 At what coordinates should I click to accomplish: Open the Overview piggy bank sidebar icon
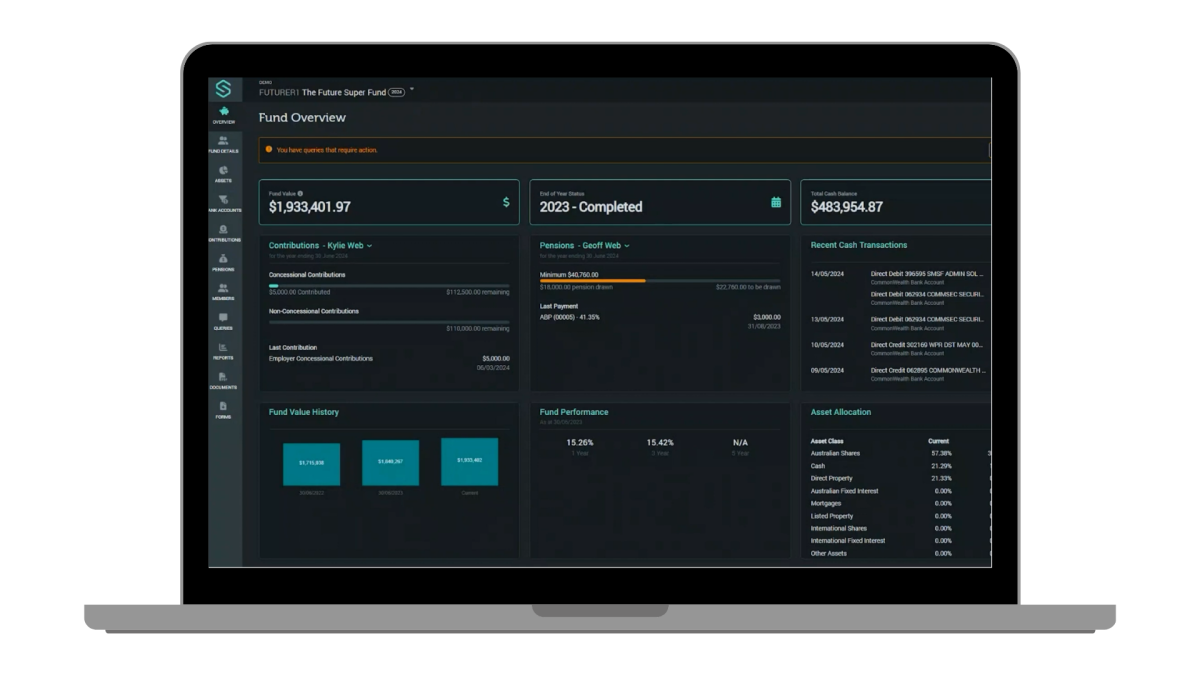click(x=224, y=112)
